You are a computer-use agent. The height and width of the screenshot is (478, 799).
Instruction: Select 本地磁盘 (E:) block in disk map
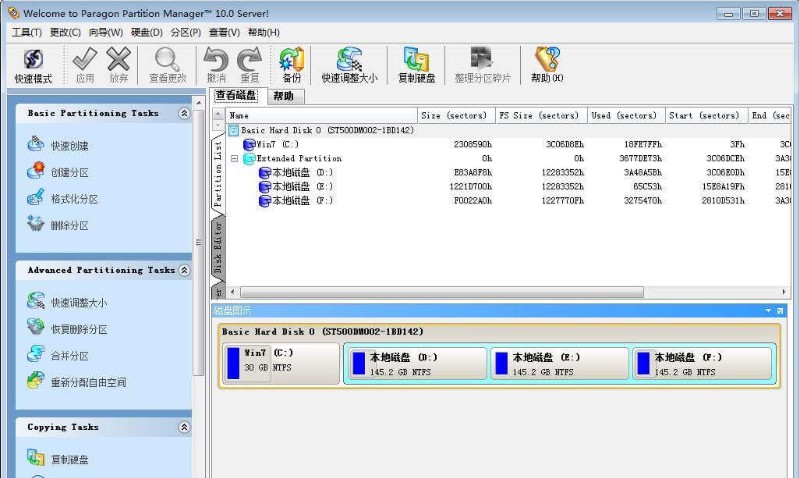(x=558, y=363)
